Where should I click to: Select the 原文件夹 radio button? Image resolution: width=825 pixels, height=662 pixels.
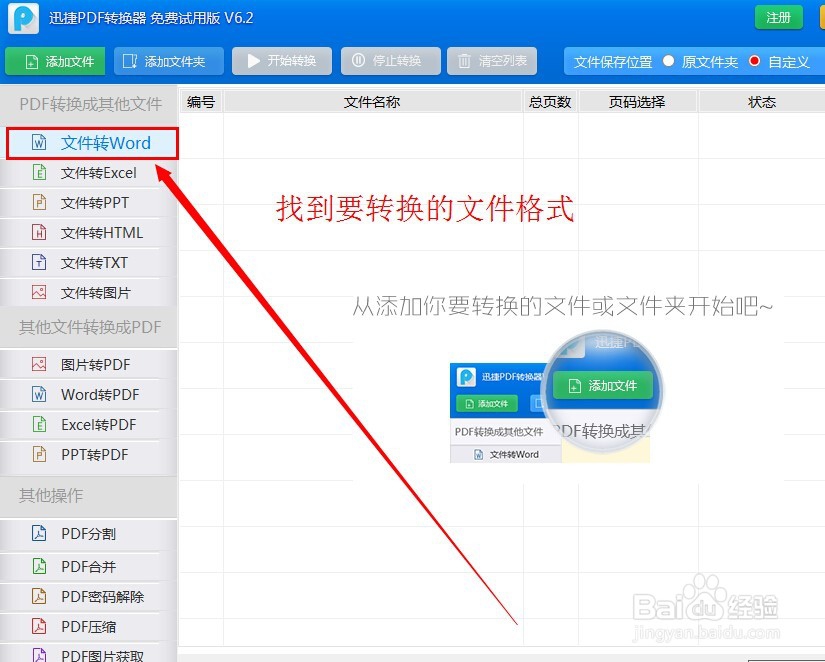[x=669, y=61]
